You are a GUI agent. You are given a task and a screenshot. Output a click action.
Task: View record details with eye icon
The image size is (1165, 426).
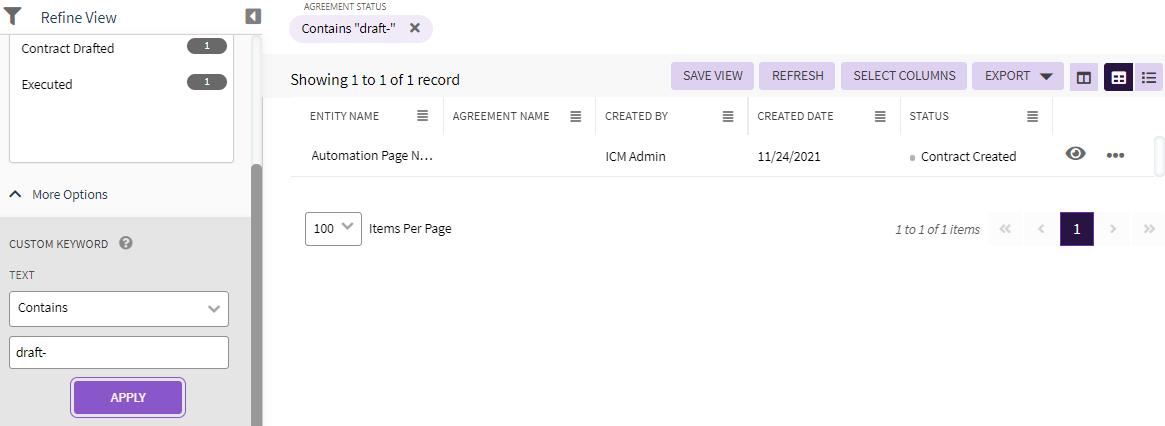[1076, 154]
